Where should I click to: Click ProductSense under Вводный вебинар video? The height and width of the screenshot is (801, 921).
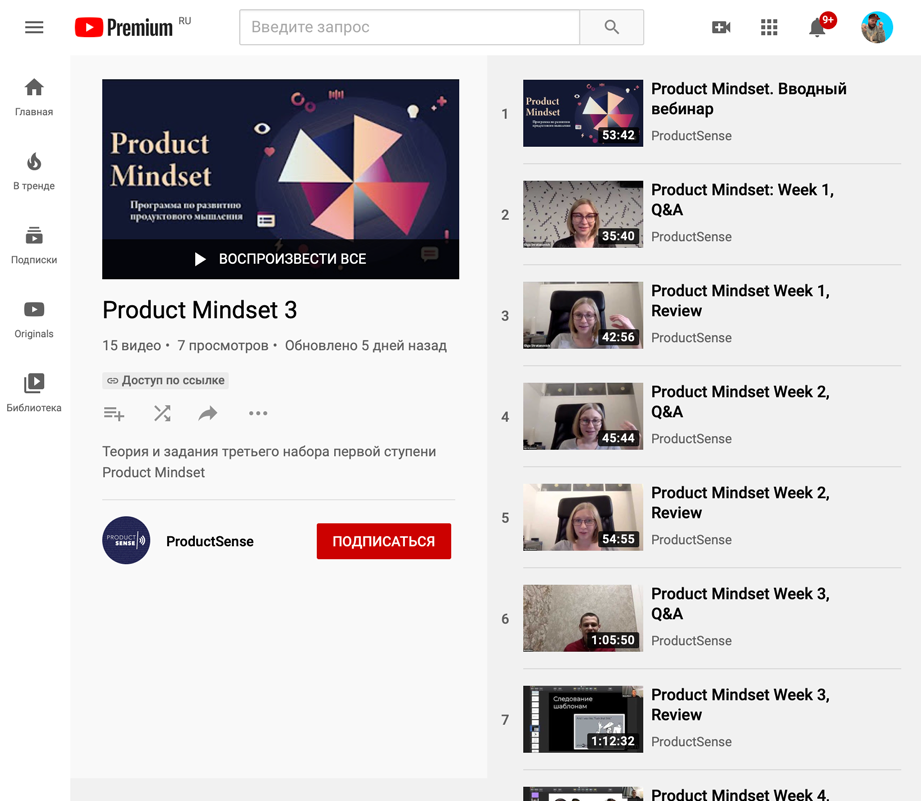tap(691, 136)
